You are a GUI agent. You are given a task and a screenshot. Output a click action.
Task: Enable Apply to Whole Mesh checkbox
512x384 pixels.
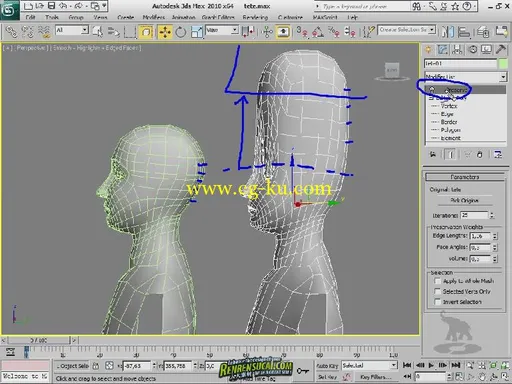tap(437, 281)
